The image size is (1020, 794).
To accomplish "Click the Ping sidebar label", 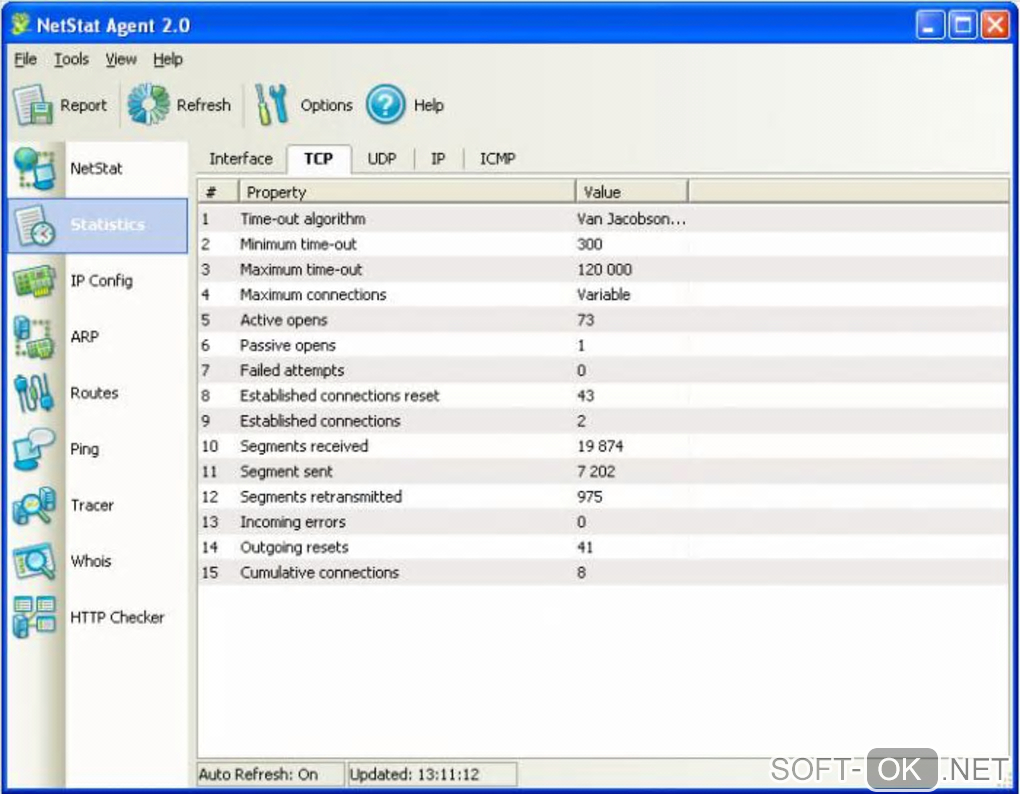I will [x=85, y=449].
